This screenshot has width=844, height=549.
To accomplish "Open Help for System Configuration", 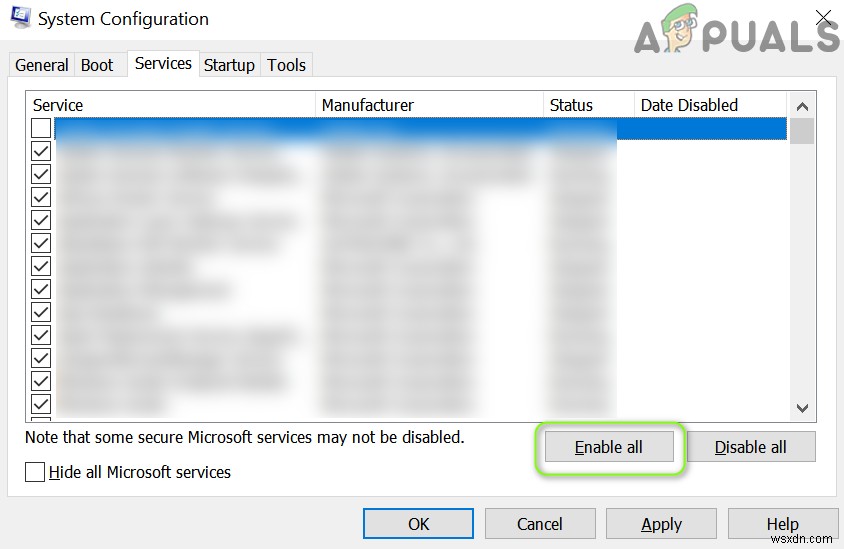I will click(x=783, y=524).
